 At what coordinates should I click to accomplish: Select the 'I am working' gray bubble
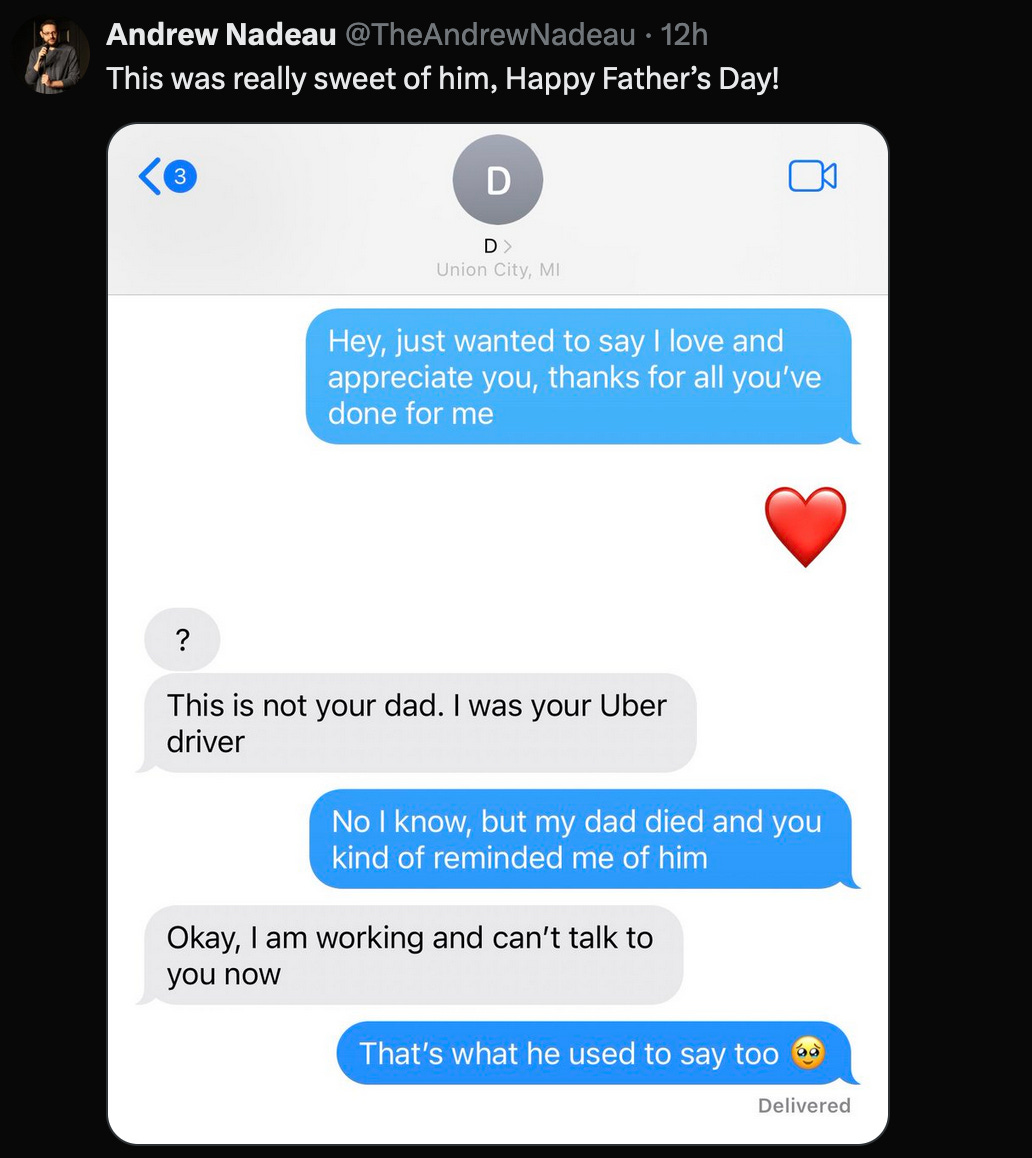click(414, 955)
